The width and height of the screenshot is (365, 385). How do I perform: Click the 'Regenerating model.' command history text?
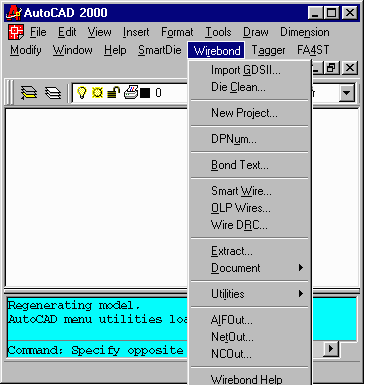tap(73, 305)
